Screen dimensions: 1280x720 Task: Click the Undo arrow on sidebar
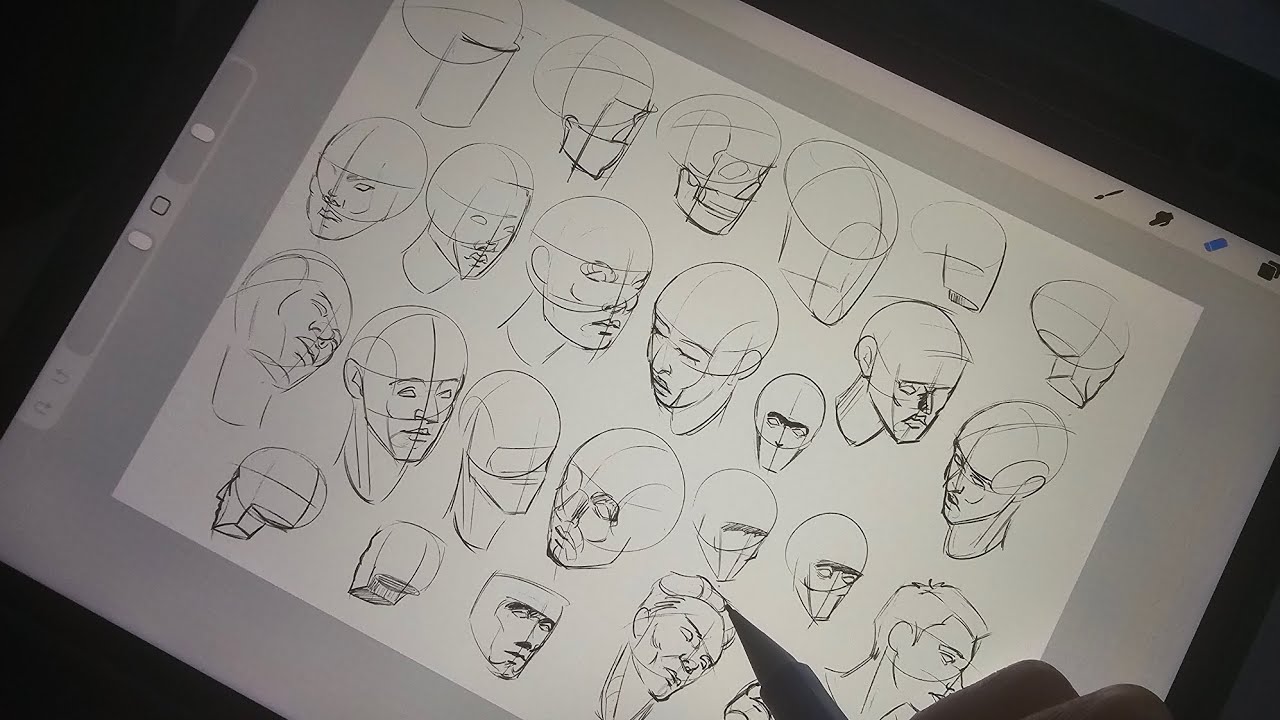[x=61, y=377]
